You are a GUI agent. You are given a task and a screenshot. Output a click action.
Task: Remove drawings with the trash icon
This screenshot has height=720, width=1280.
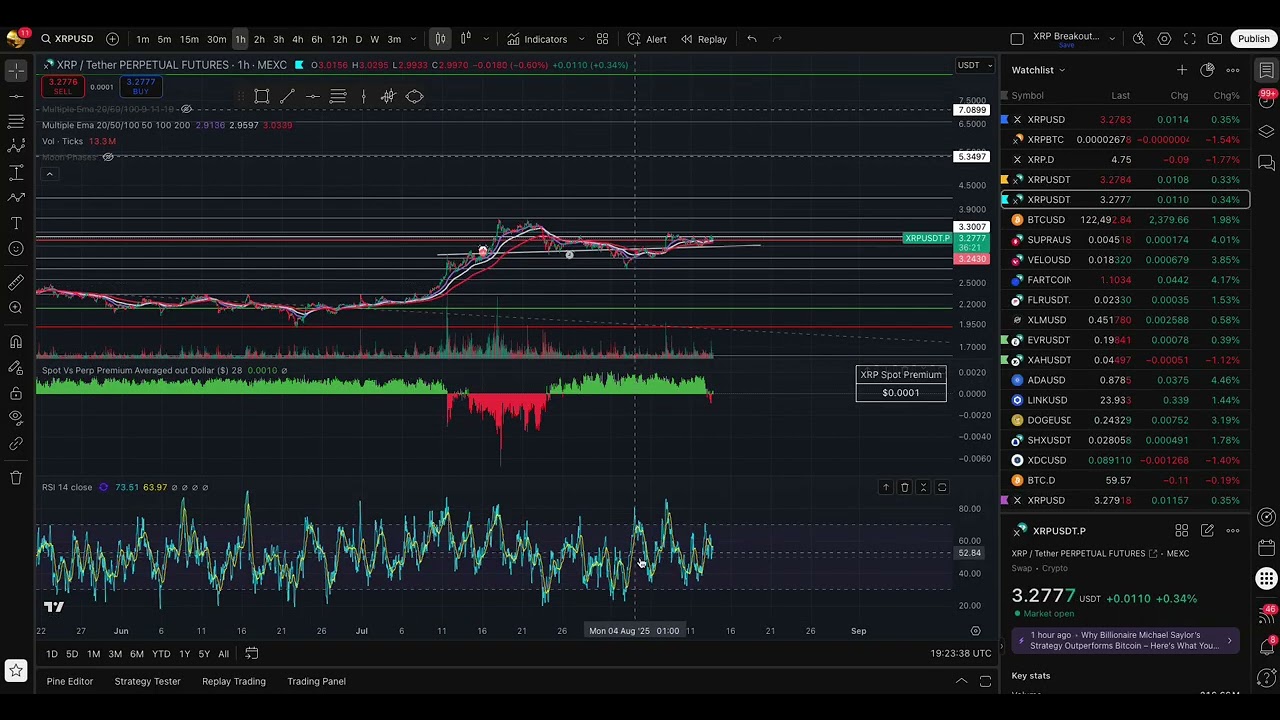tap(16, 478)
